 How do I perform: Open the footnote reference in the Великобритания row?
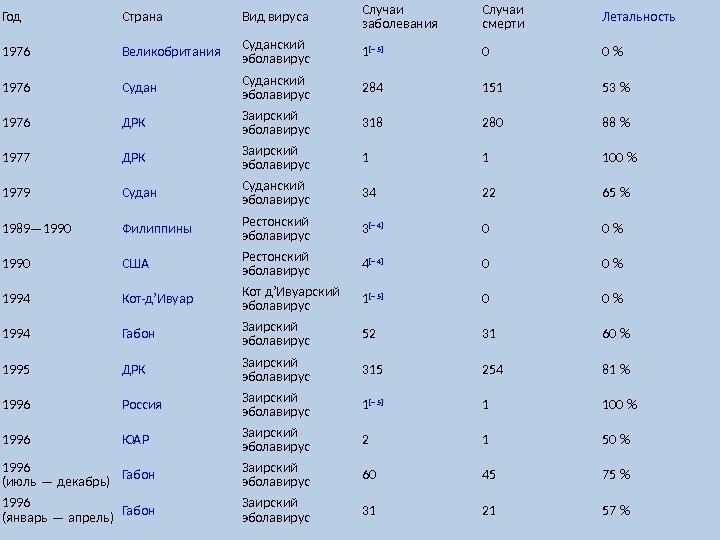click(378, 50)
